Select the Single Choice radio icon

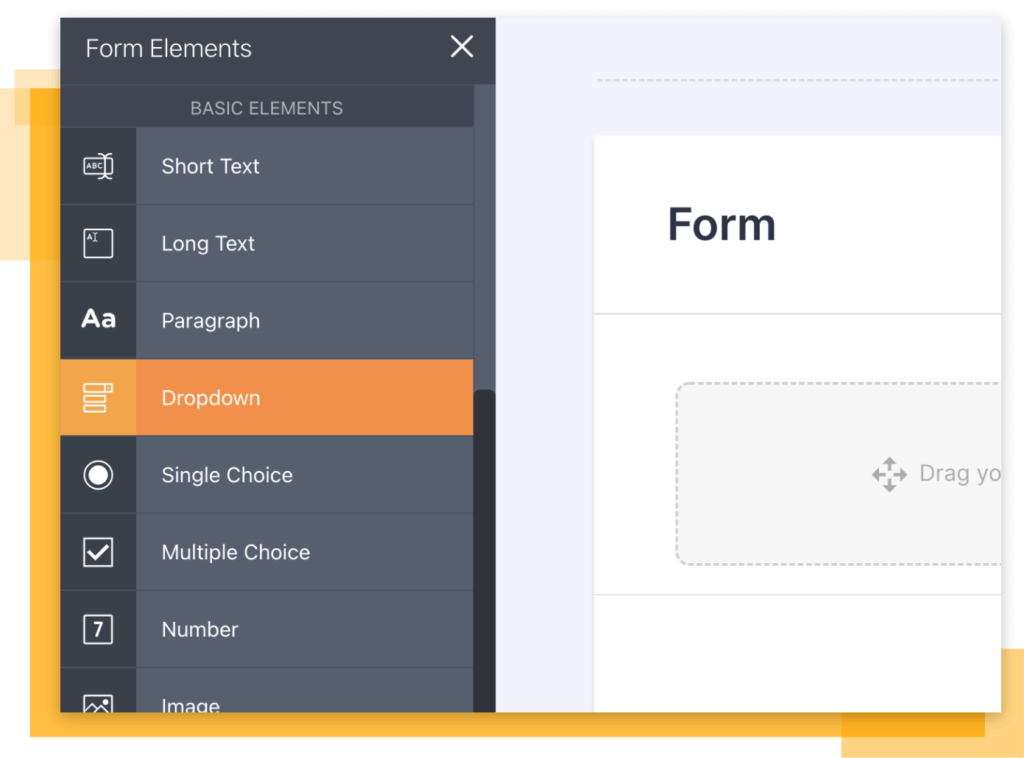(97, 475)
